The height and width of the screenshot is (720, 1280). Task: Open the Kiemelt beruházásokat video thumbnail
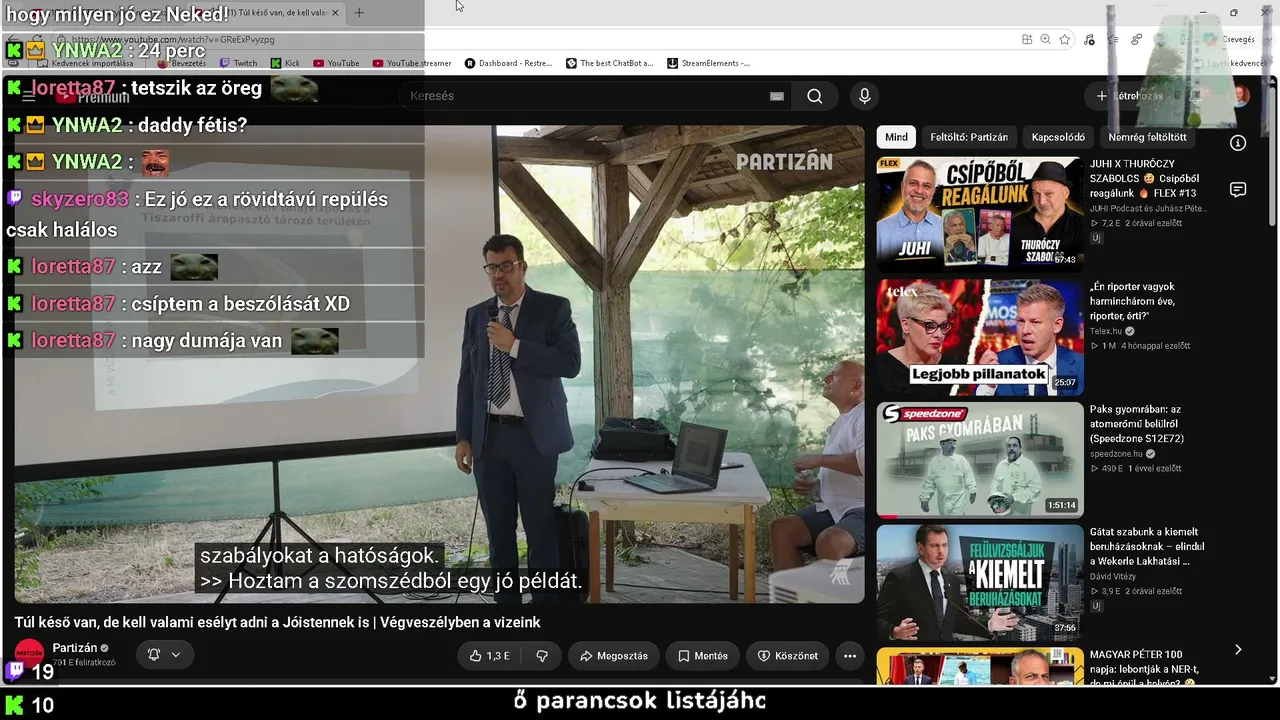coord(980,583)
